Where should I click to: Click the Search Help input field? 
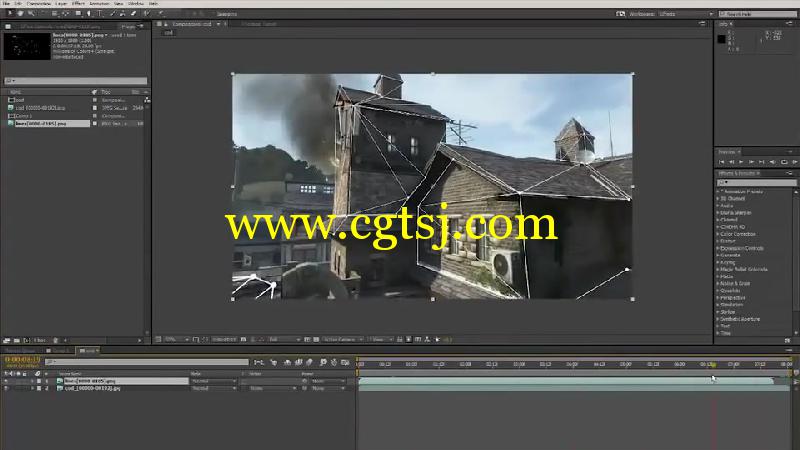point(757,14)
